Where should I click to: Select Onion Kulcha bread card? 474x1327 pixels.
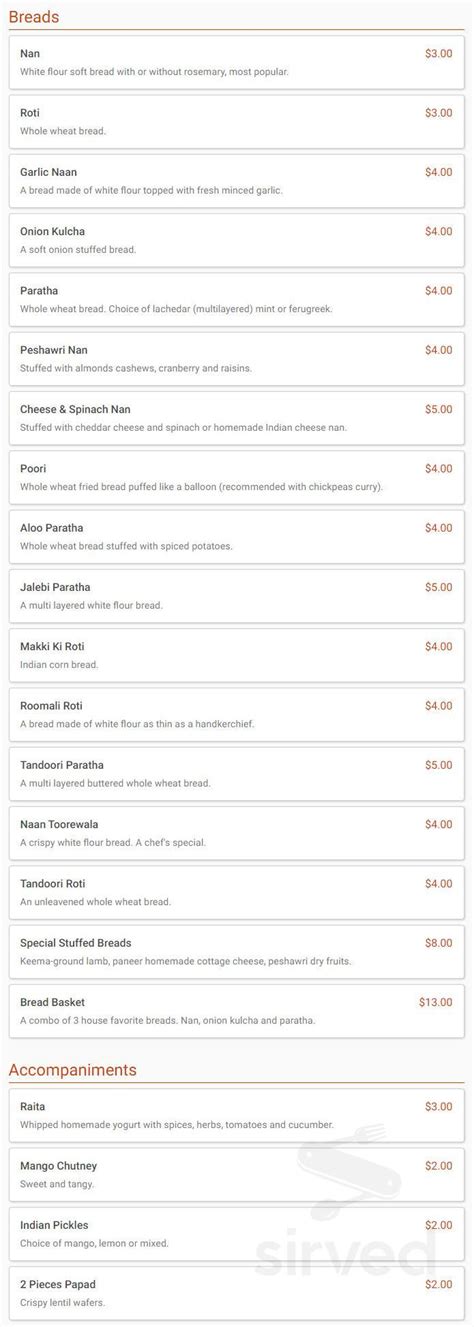click(236, 240)
